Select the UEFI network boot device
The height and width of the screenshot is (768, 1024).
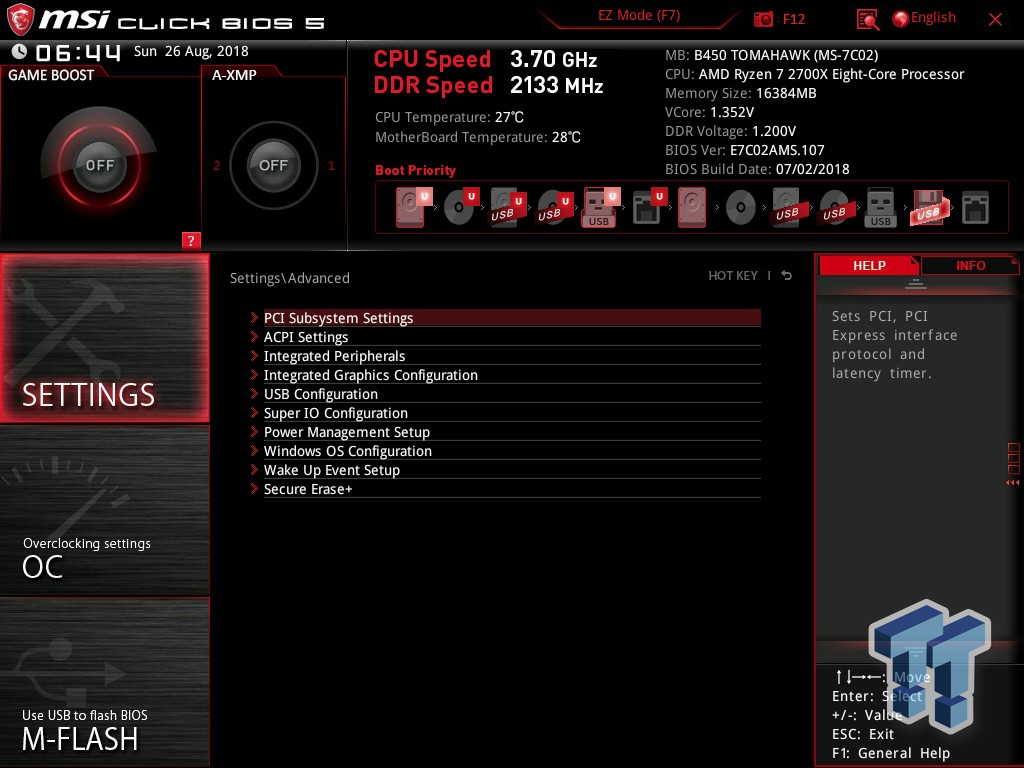click(x=649, y=207)
